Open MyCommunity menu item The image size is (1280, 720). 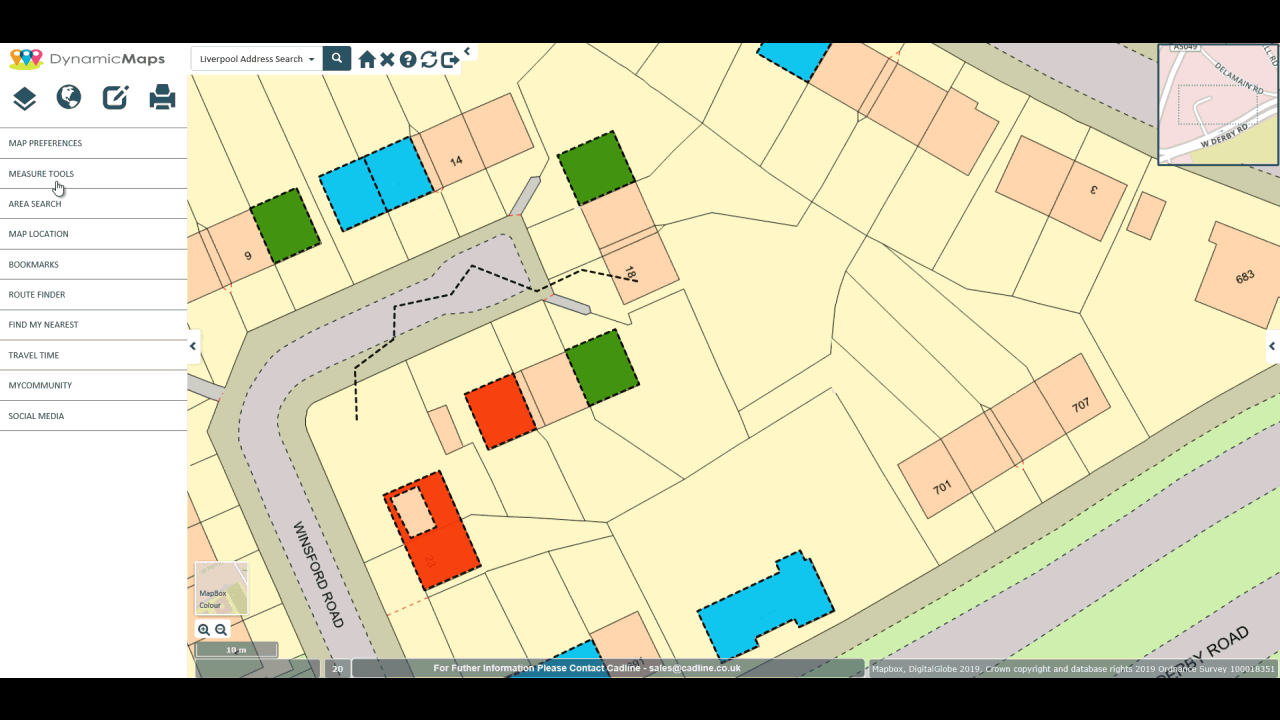[x=93, y=385]
